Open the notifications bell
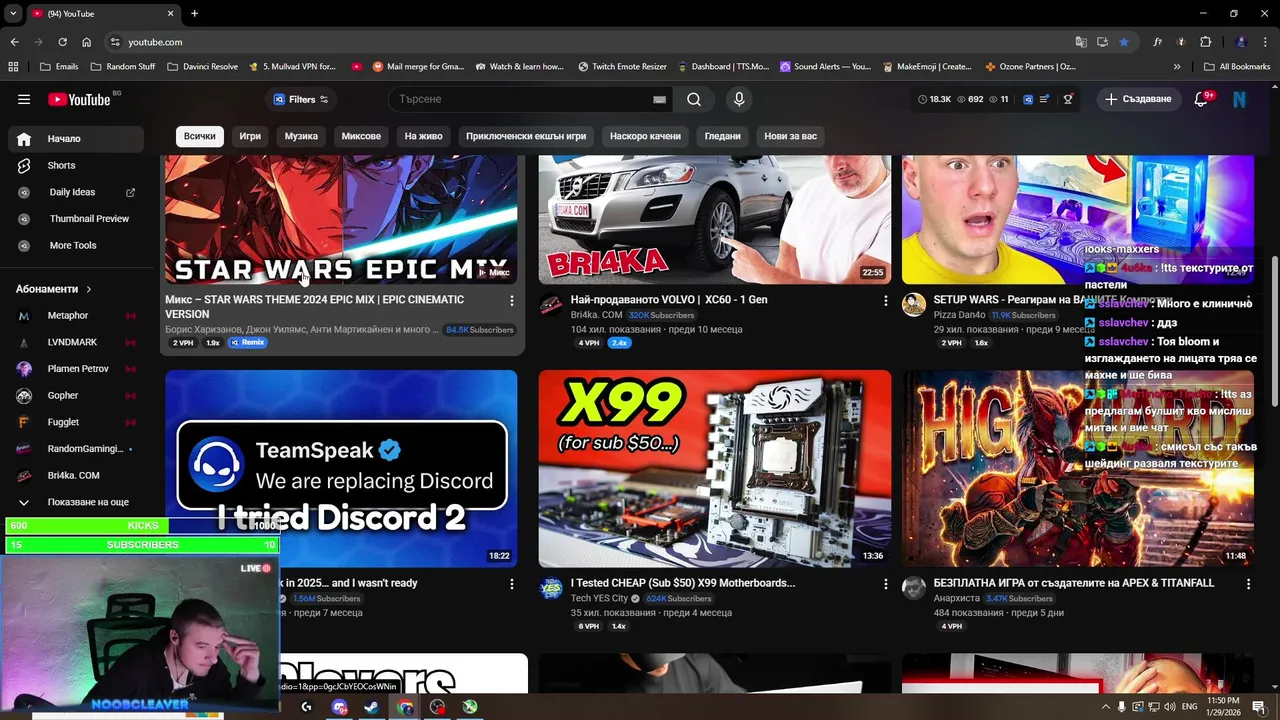Viewport: 1280px width, 720px height. tap(1202, 99)
